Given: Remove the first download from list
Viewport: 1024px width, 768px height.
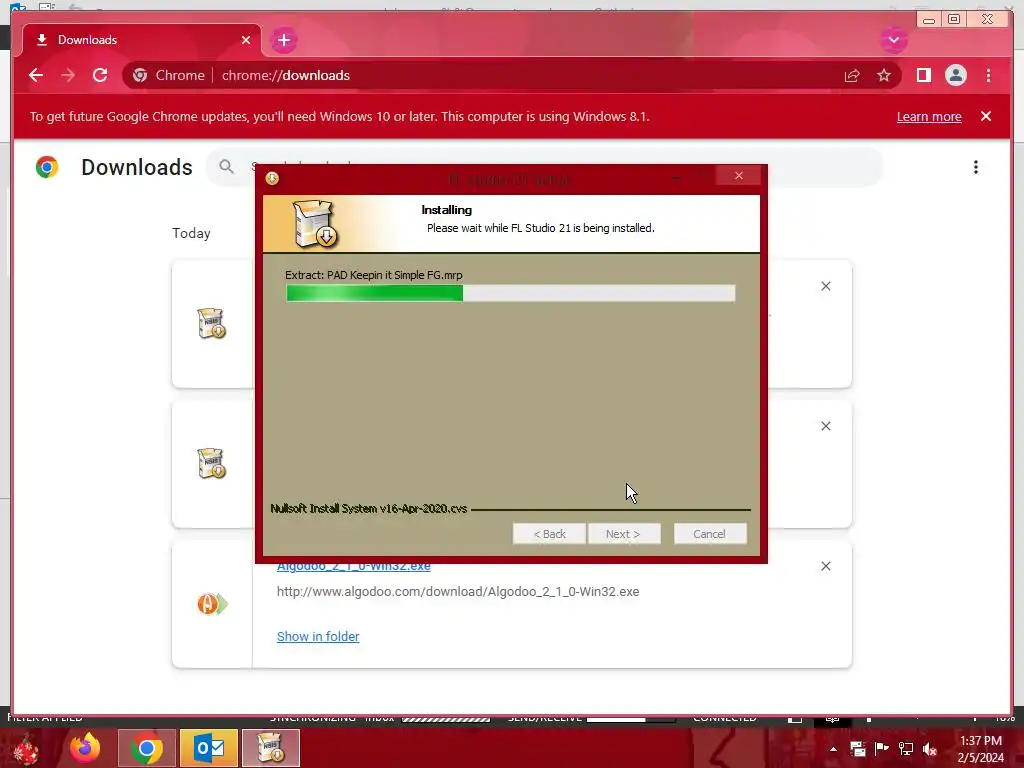Looking at the screenshot, I should 825,286.
